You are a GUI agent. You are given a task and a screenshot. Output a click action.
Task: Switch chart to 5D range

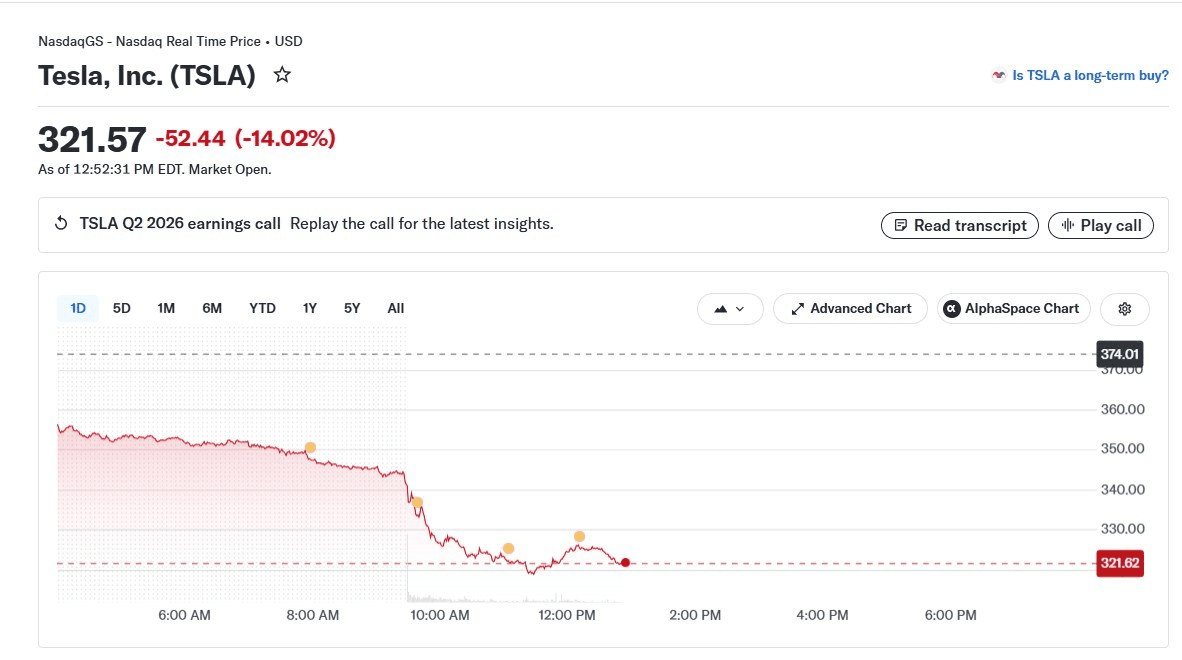click(121, 308)
